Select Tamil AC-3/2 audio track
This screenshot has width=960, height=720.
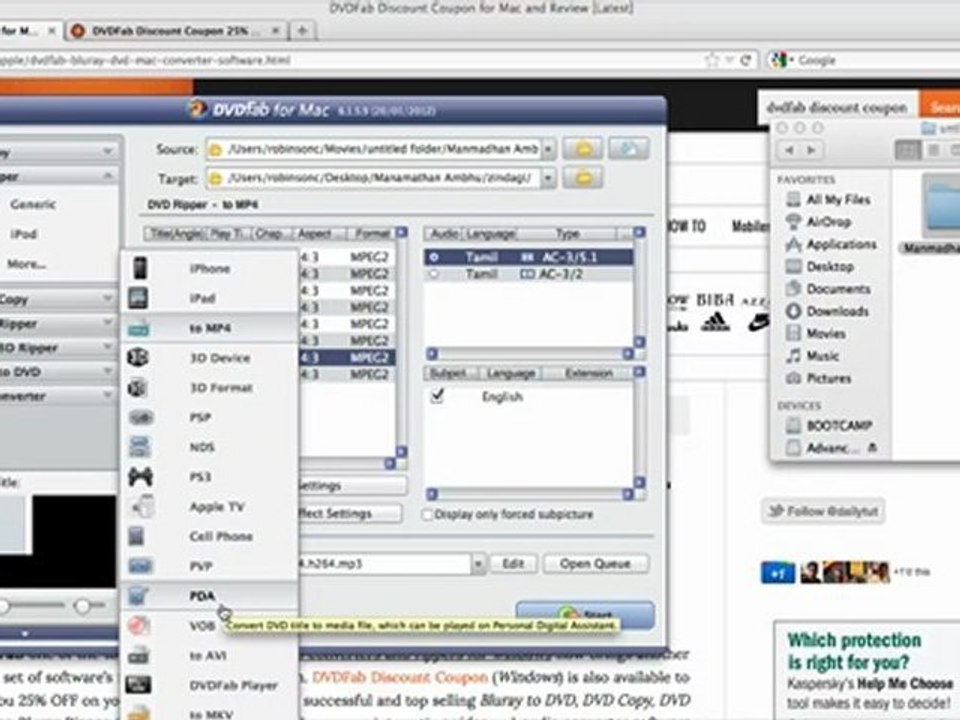(528, 274)
